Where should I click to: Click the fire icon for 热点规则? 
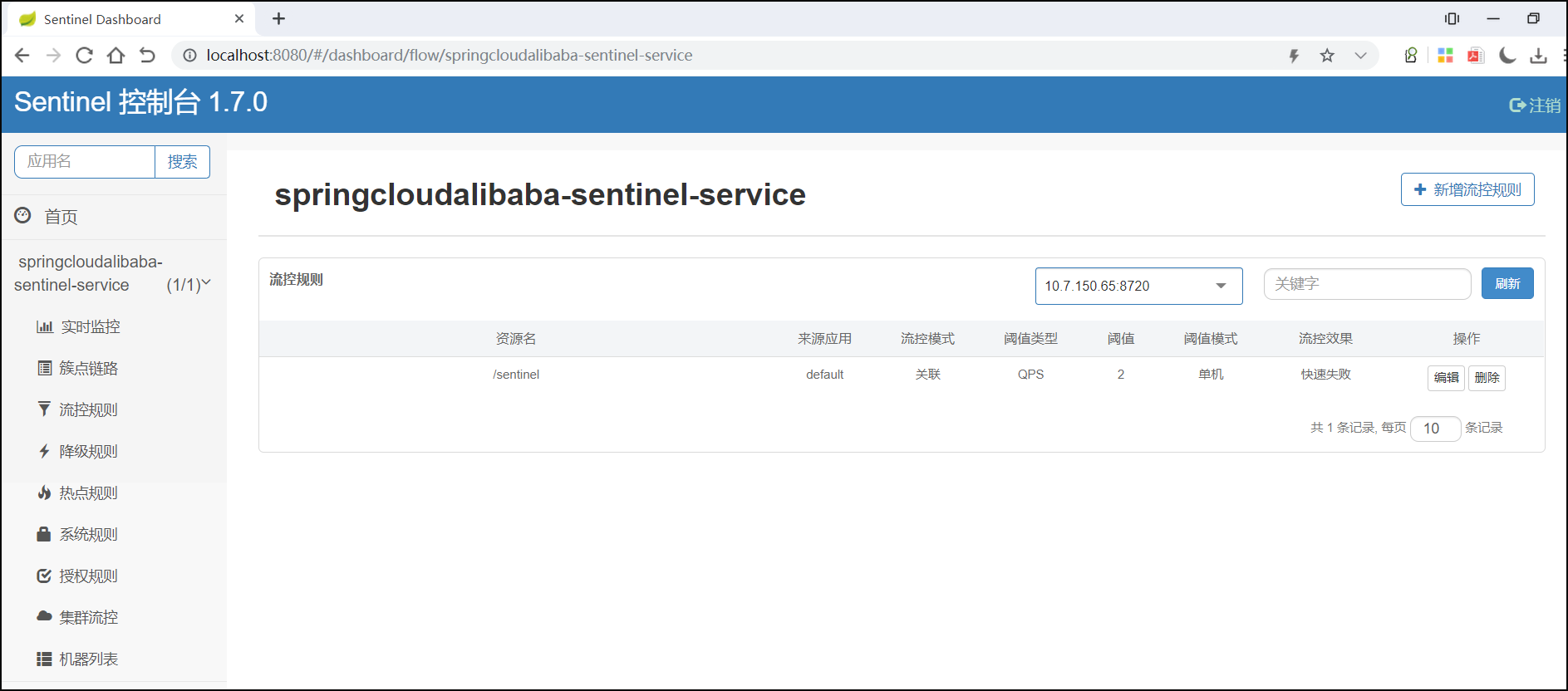pos(45,493)
